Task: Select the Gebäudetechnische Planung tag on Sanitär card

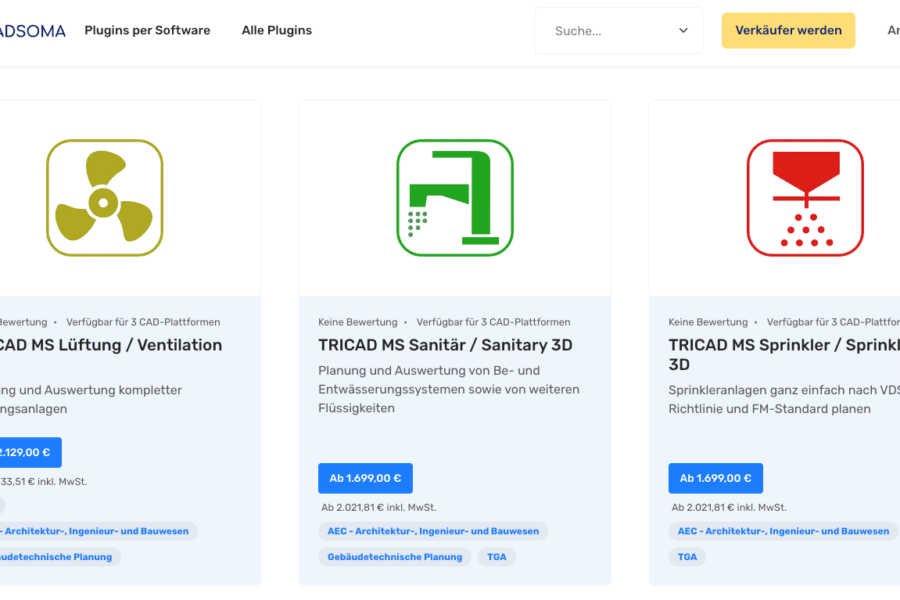Action: tap(394, 557)
